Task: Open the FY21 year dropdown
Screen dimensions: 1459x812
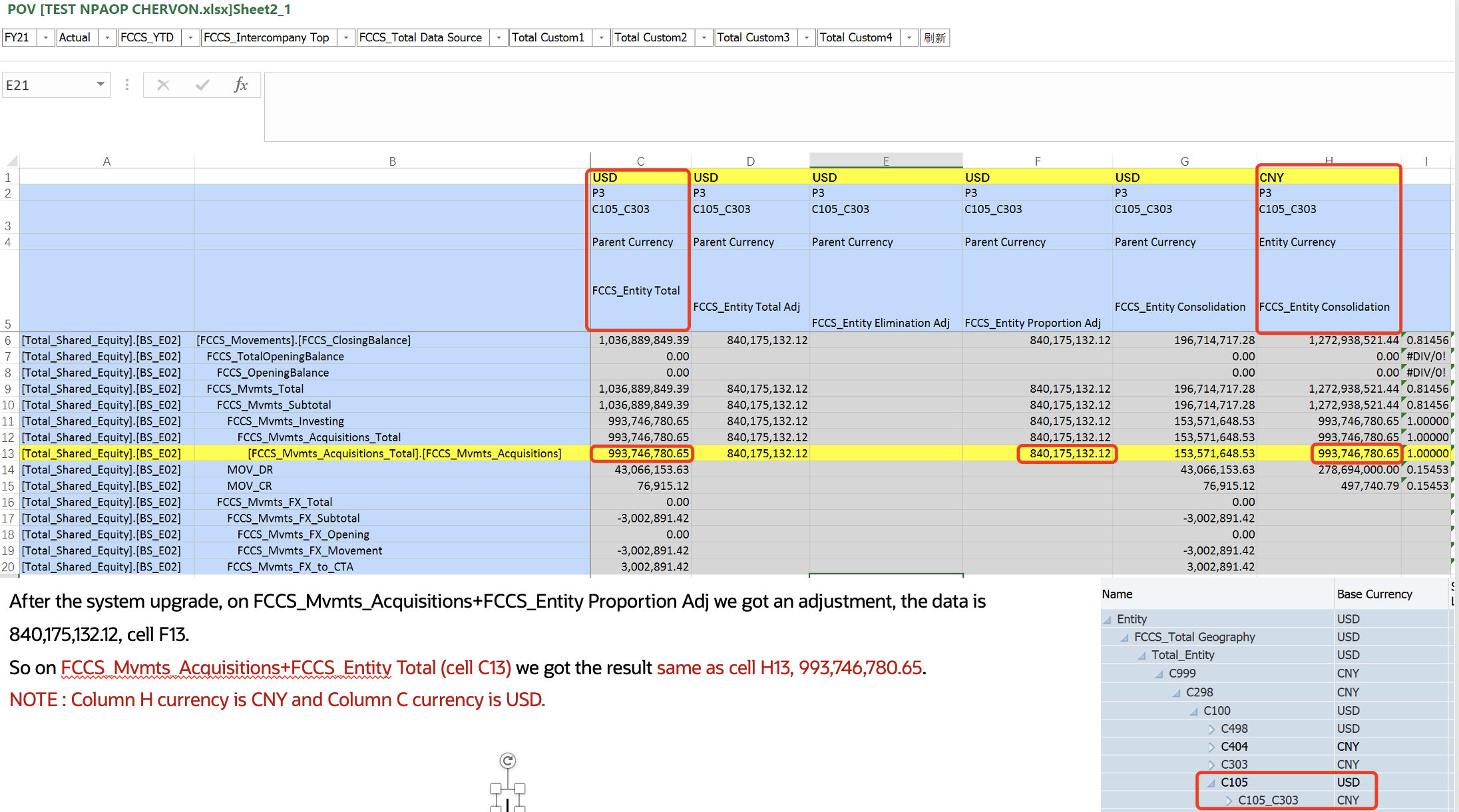Action: [x=45, y=37]
